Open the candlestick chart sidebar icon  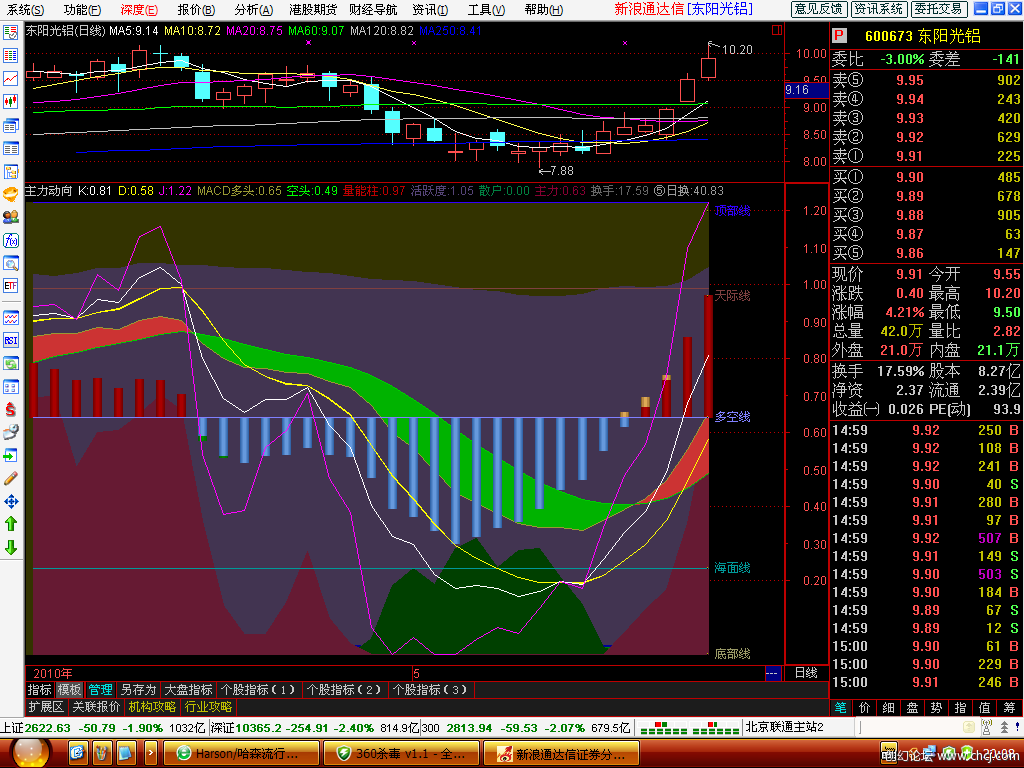point(10,101)
